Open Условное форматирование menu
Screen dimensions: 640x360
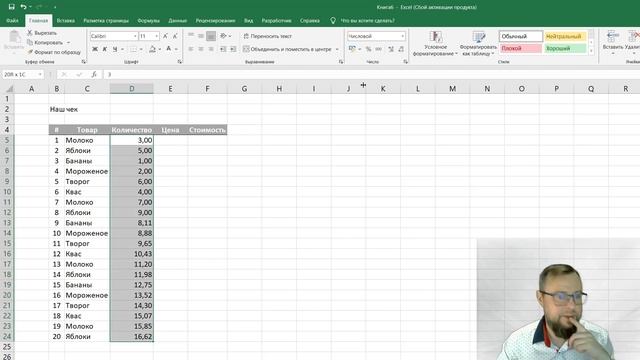pos(435,43)
